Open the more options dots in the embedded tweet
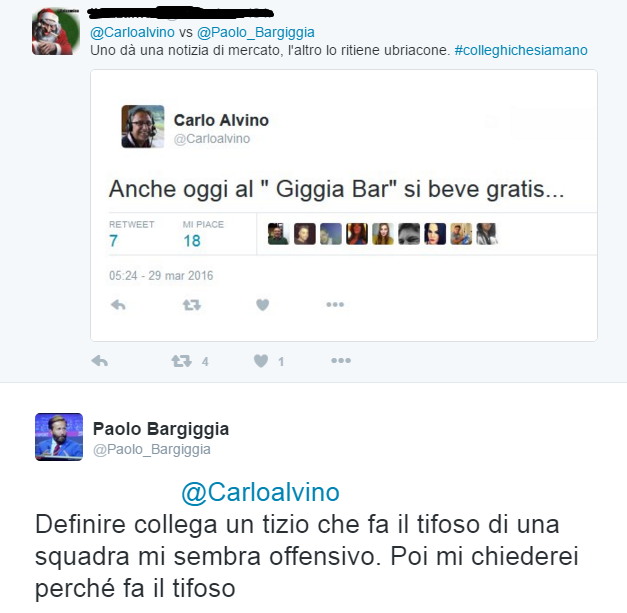The width and height of the screenshot is (627, 613). coord(335,305)
